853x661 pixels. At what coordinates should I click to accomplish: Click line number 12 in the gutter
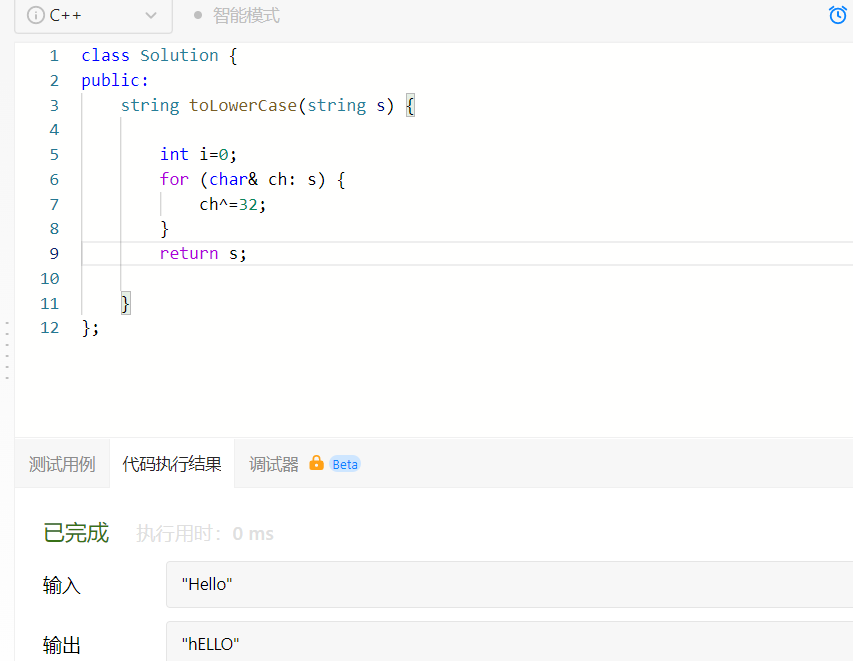(50, 328)
